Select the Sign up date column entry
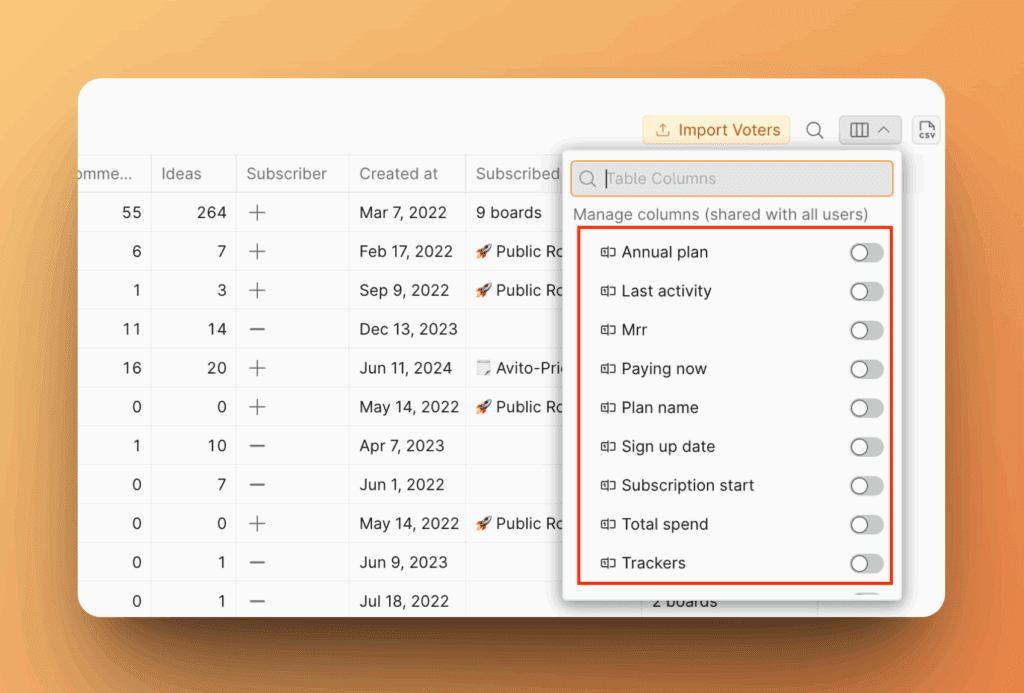 click(667, 447)
